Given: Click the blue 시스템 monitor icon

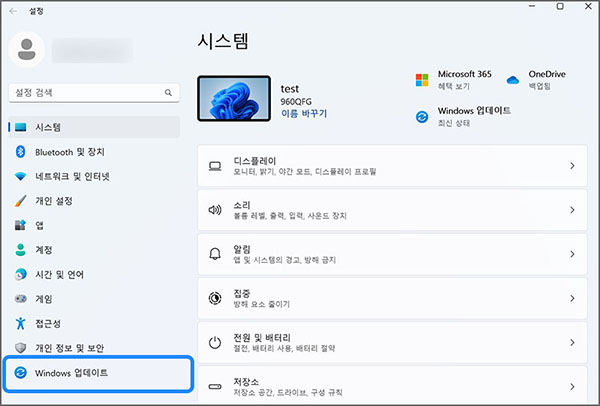Looking at the screenshot, I should click(x=21, y=127).
